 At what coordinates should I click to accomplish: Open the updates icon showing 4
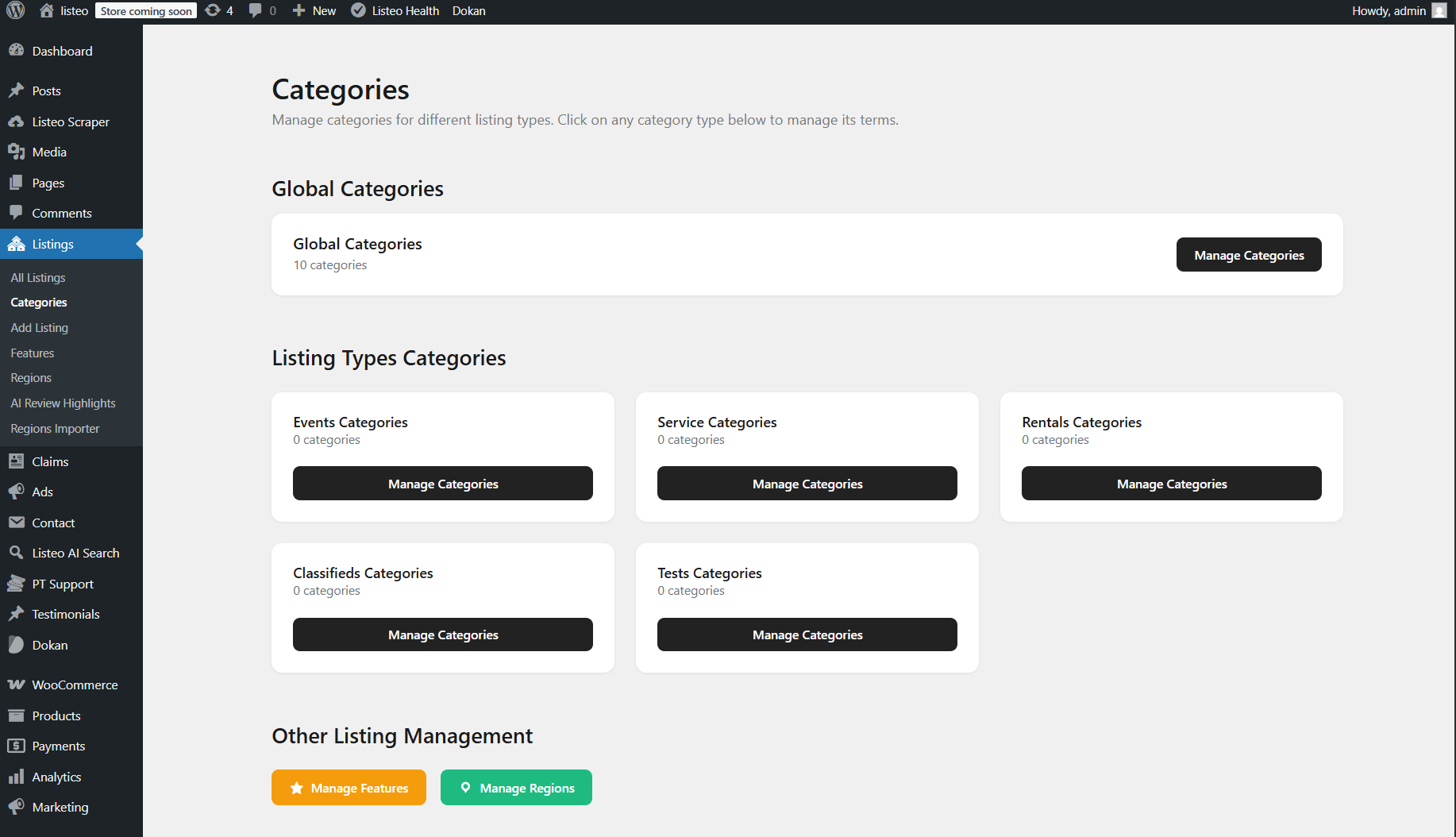tap(213, 11)
